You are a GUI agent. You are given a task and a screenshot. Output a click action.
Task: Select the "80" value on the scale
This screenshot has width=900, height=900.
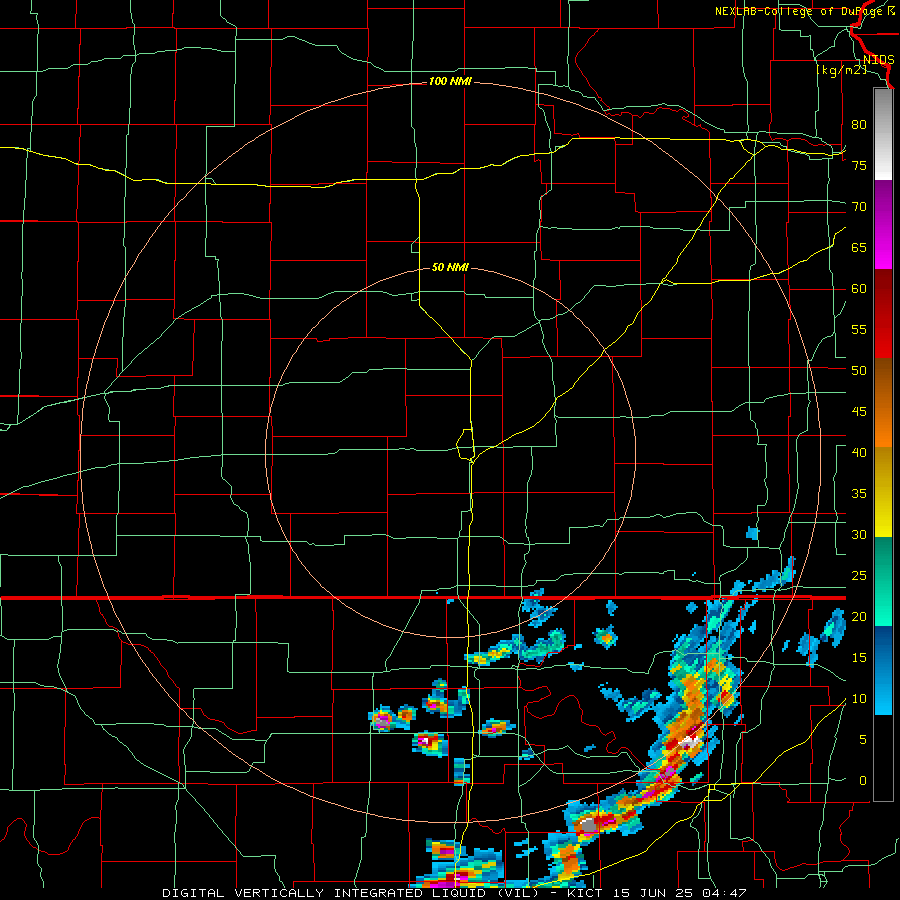tap(859, 125)
